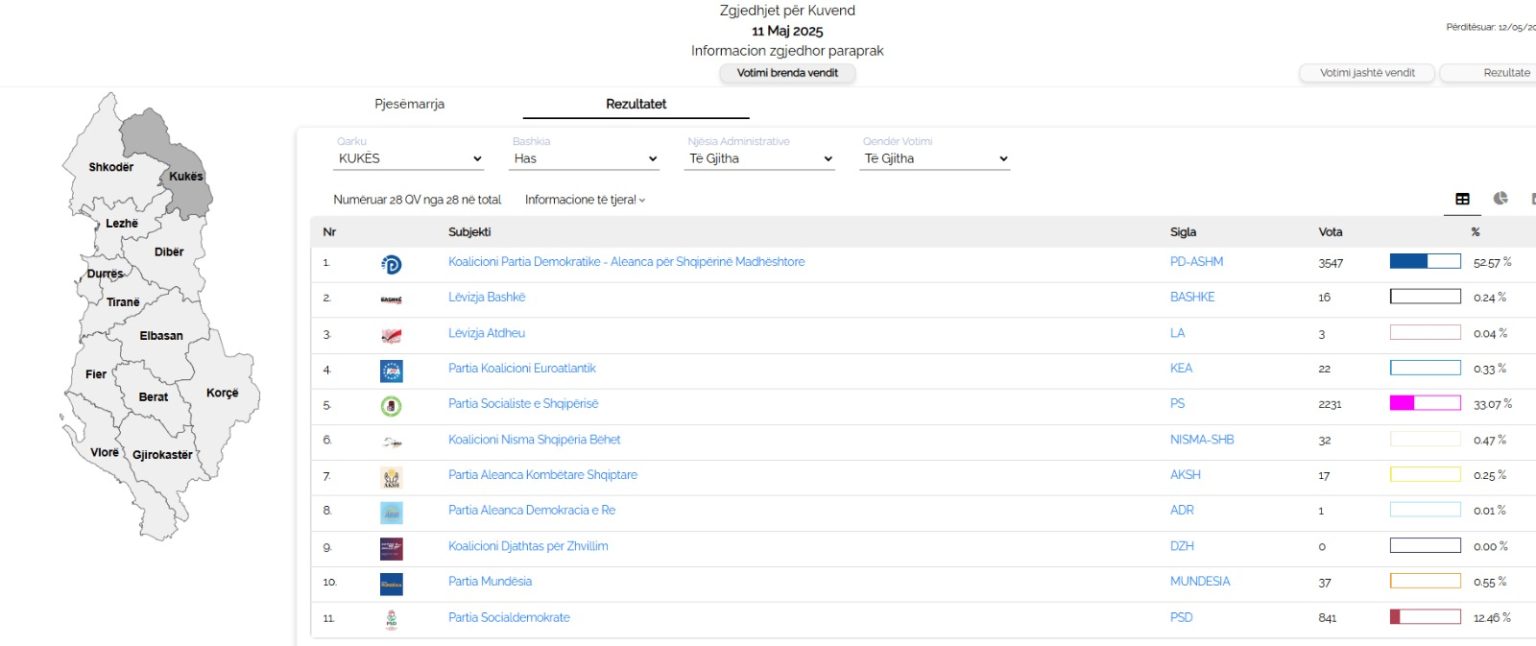The image size is (1536, 646).
Task: Click the Numëruar 28 QV nga 28 text
Action: point(417,200)
